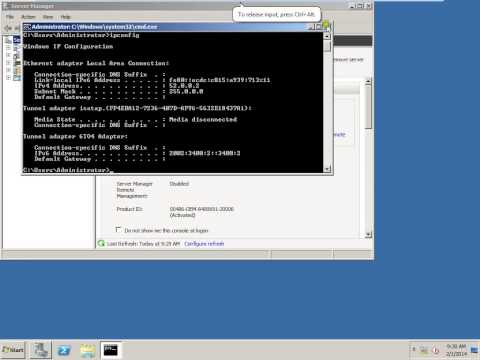Click the command prompt scroll down arrow
The image size is (480, 360).
coord(327,169)
